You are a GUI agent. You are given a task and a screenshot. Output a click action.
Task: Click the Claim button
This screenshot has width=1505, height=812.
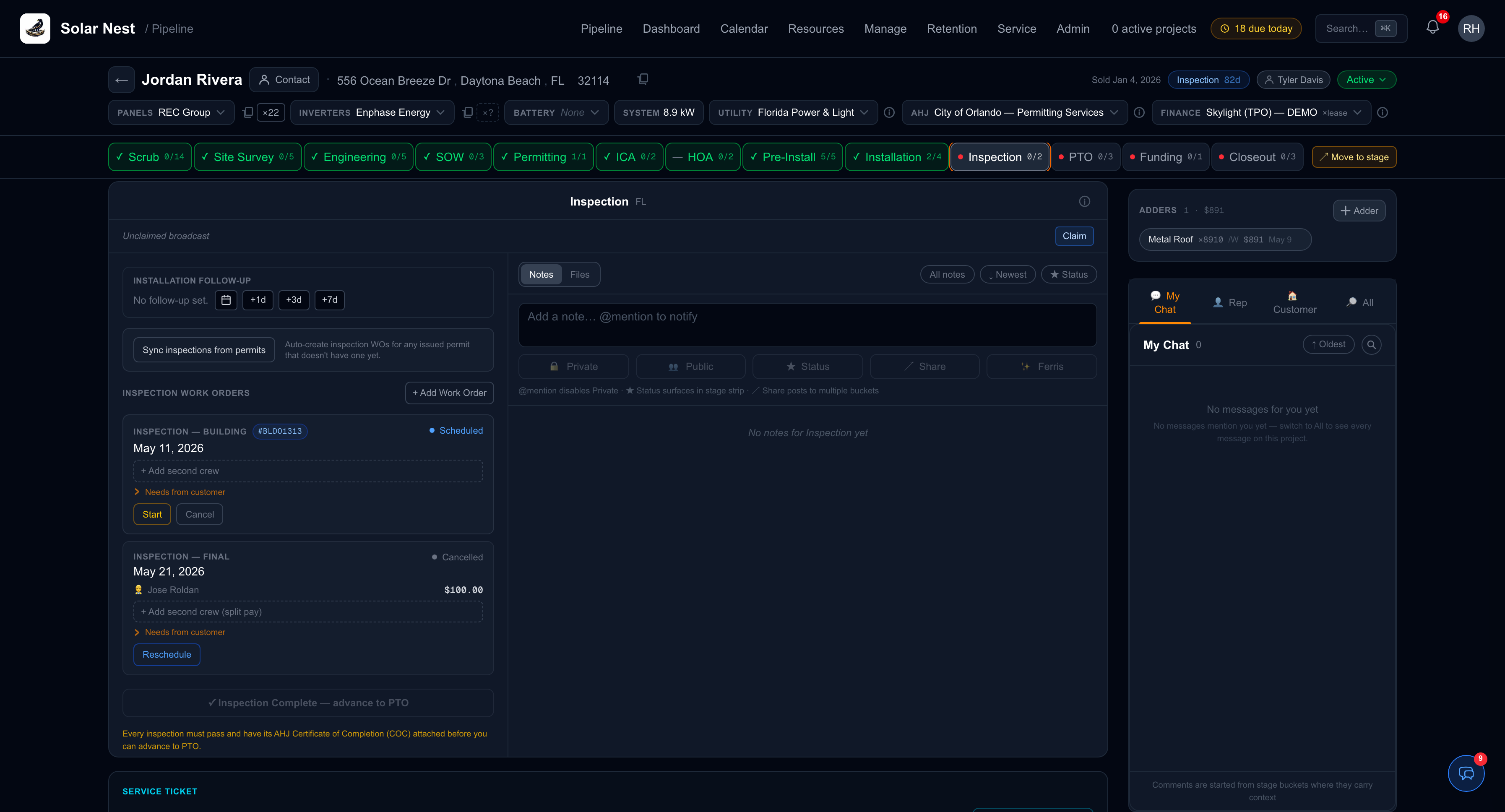[x=1074, y=236]
